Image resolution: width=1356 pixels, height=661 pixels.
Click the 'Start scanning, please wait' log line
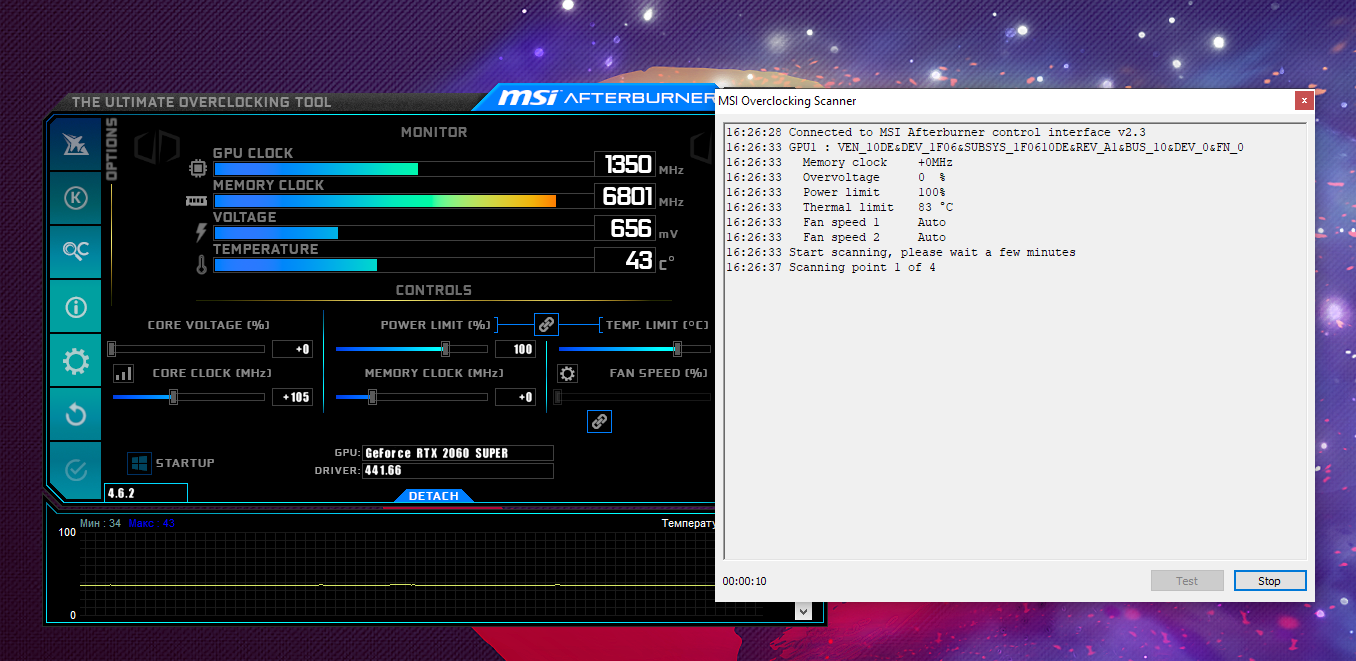click(x=901, y=253)
